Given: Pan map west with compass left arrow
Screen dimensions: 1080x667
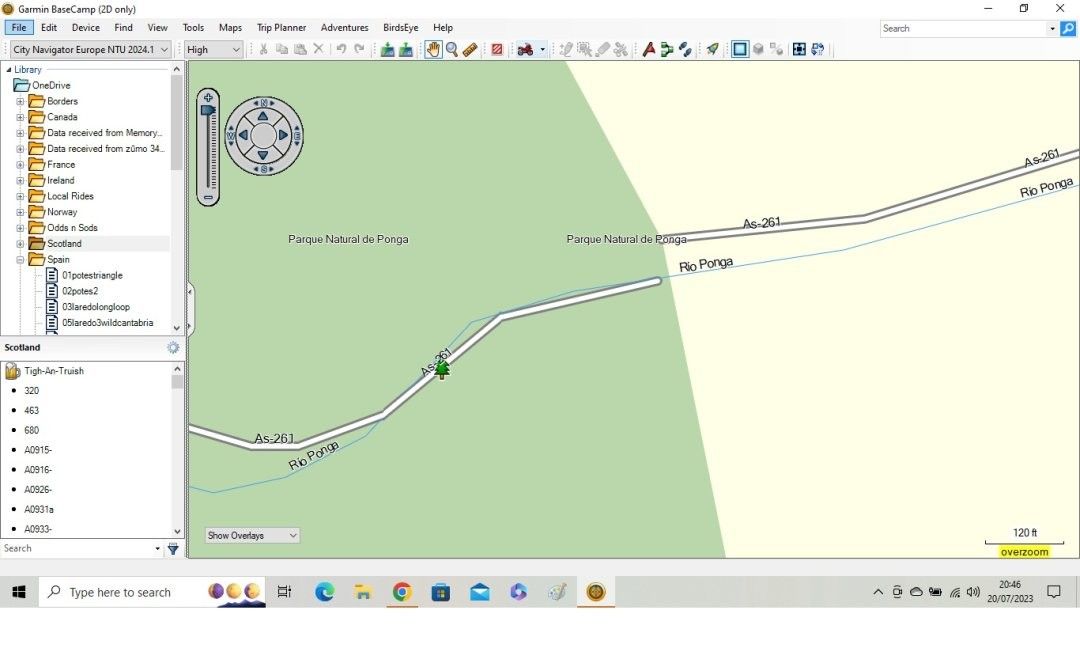Looking at the screenshot, I should [x=243, y=136].
